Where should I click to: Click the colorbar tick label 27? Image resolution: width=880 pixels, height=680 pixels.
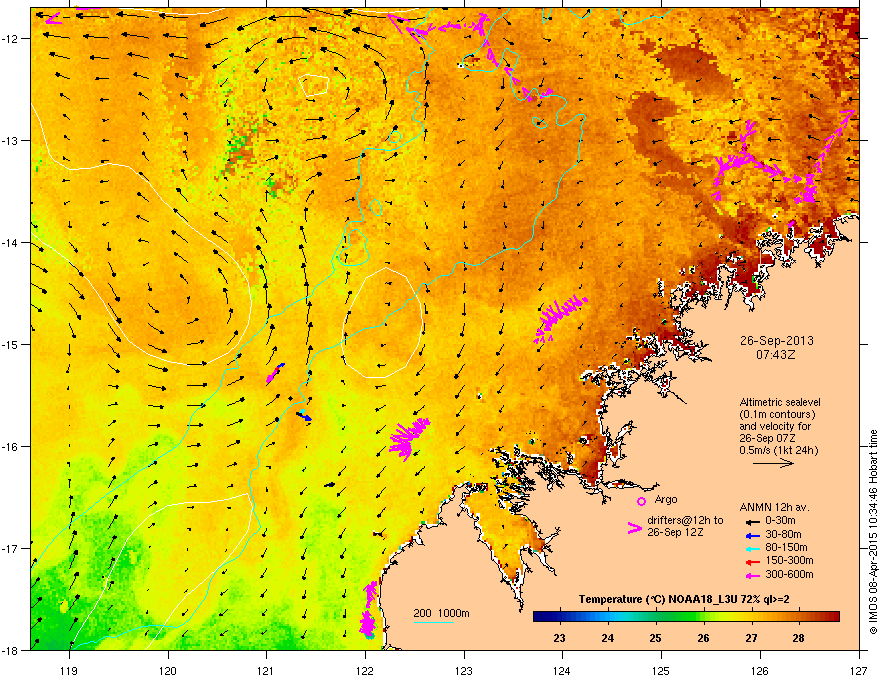[751, 638]
